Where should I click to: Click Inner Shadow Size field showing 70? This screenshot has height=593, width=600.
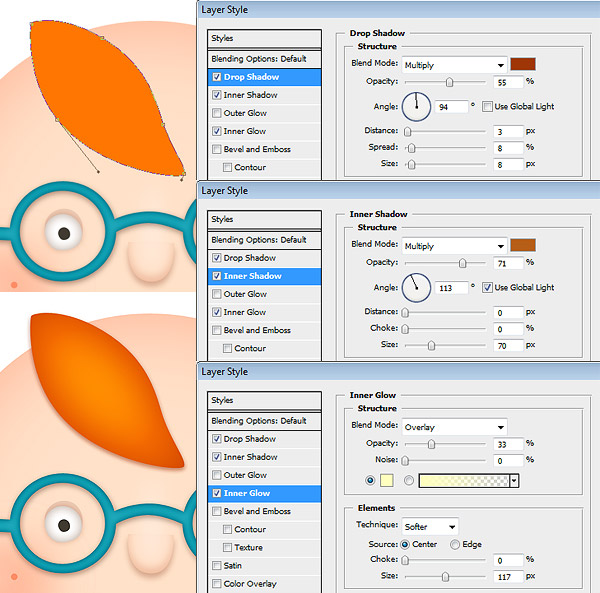pyautogui.click(x=508, y=346)
